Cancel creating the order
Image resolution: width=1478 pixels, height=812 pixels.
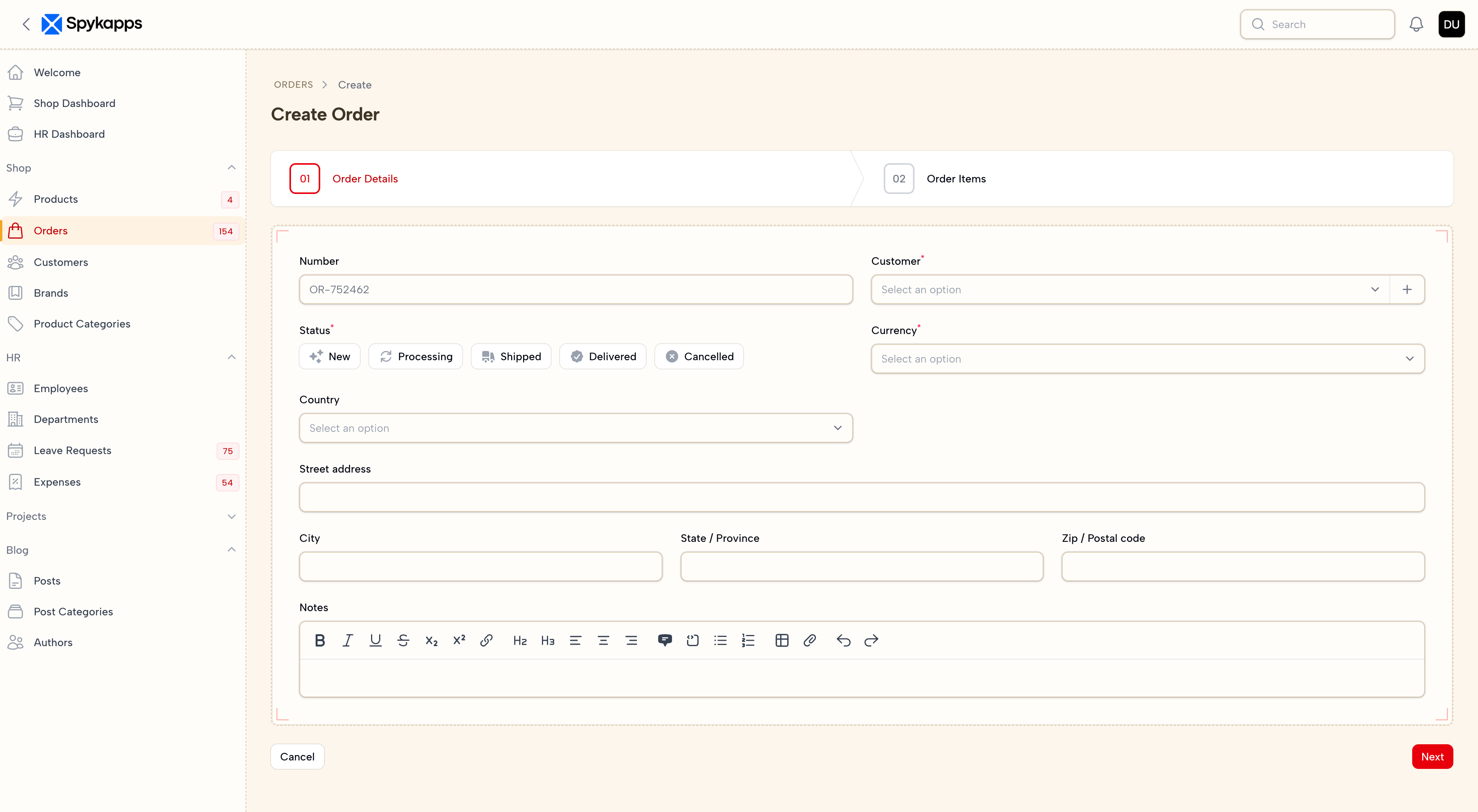(x=297, y=756)
